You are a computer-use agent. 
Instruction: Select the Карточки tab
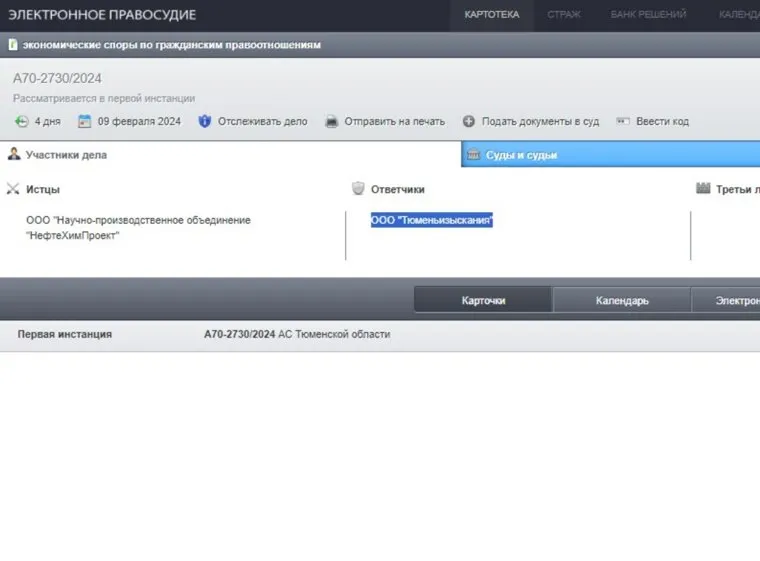point(483,300)
